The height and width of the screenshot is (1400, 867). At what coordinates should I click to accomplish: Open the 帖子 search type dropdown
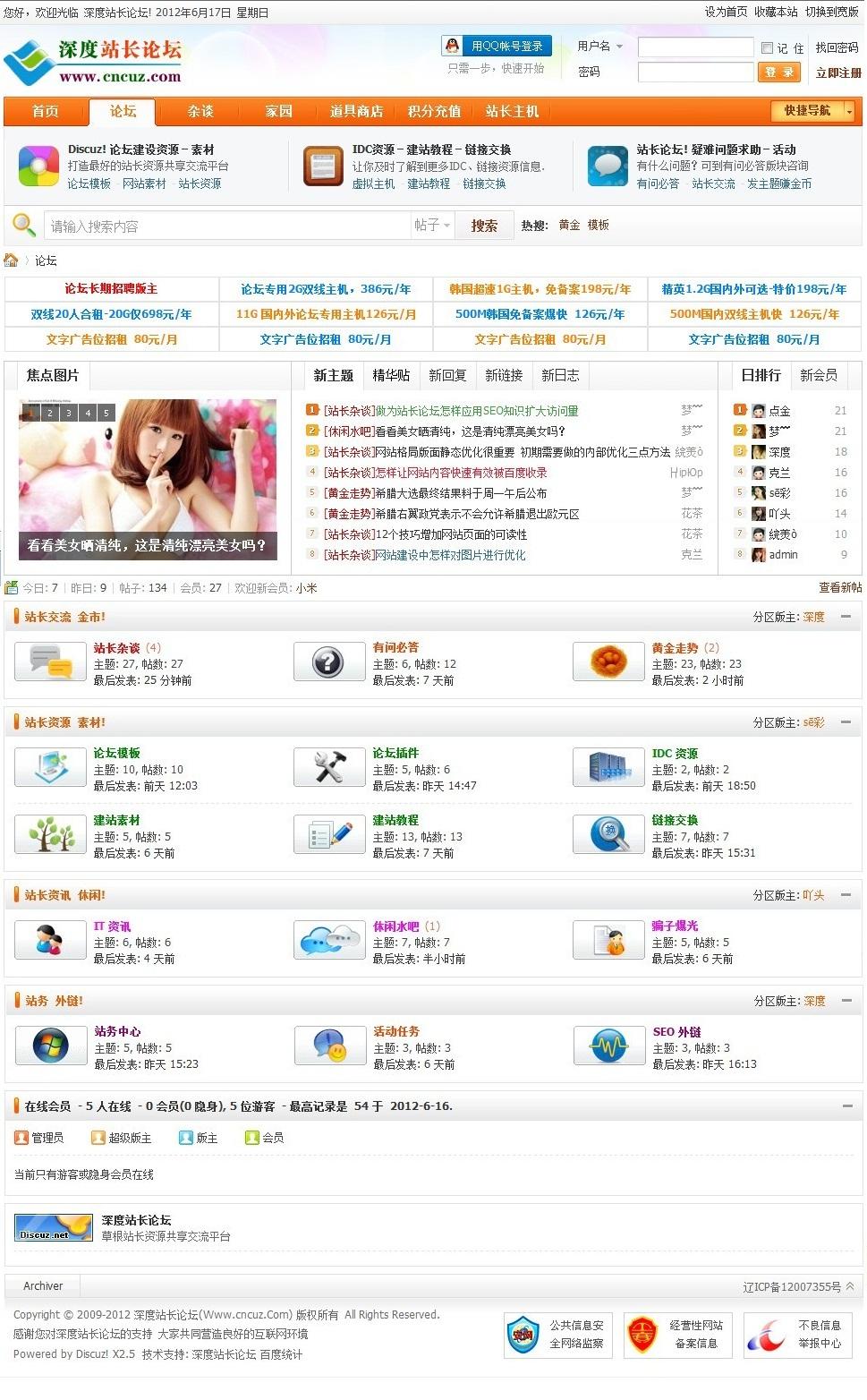click(x=433, y=225)
